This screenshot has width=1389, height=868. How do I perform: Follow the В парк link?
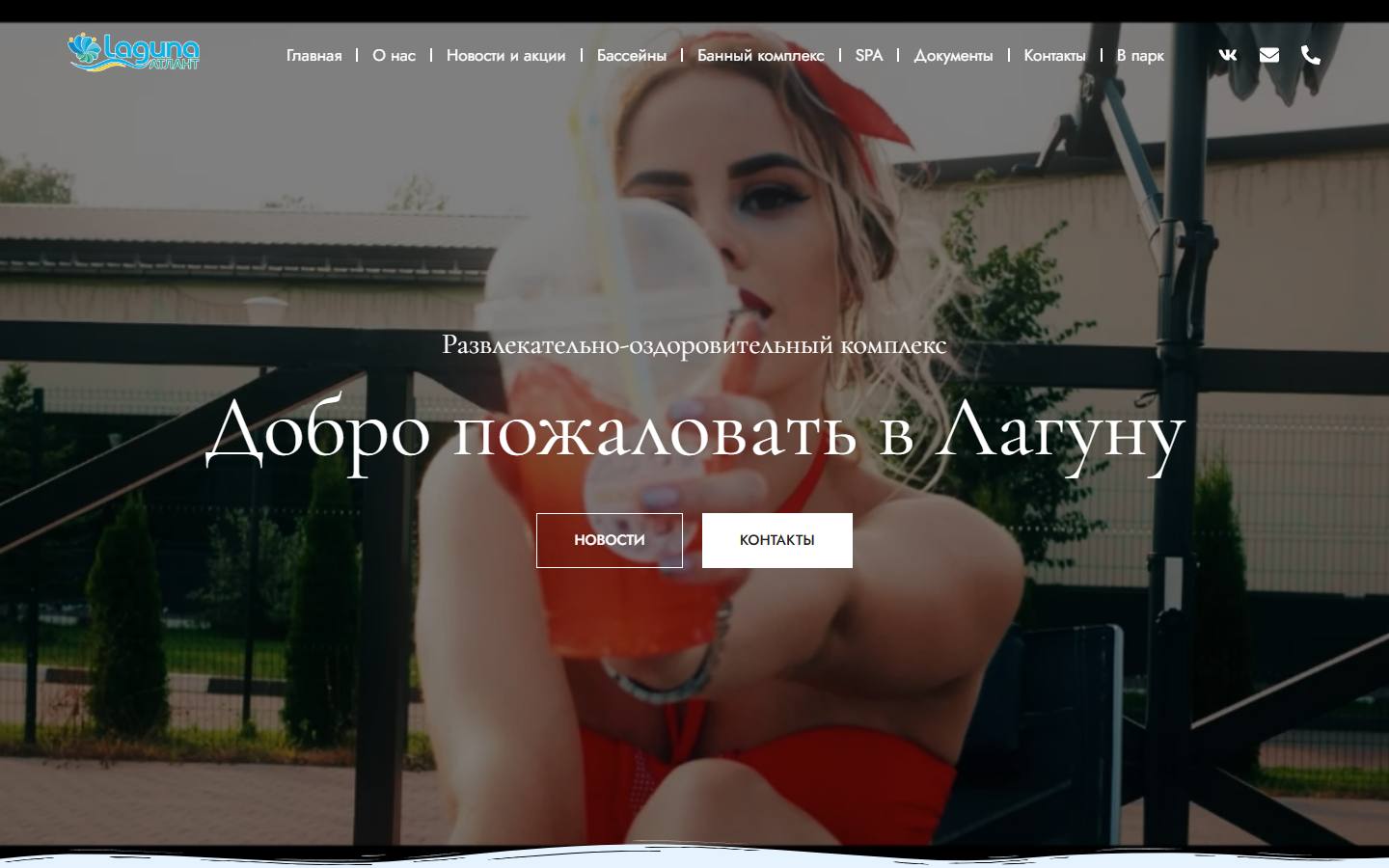[1140, 56]
